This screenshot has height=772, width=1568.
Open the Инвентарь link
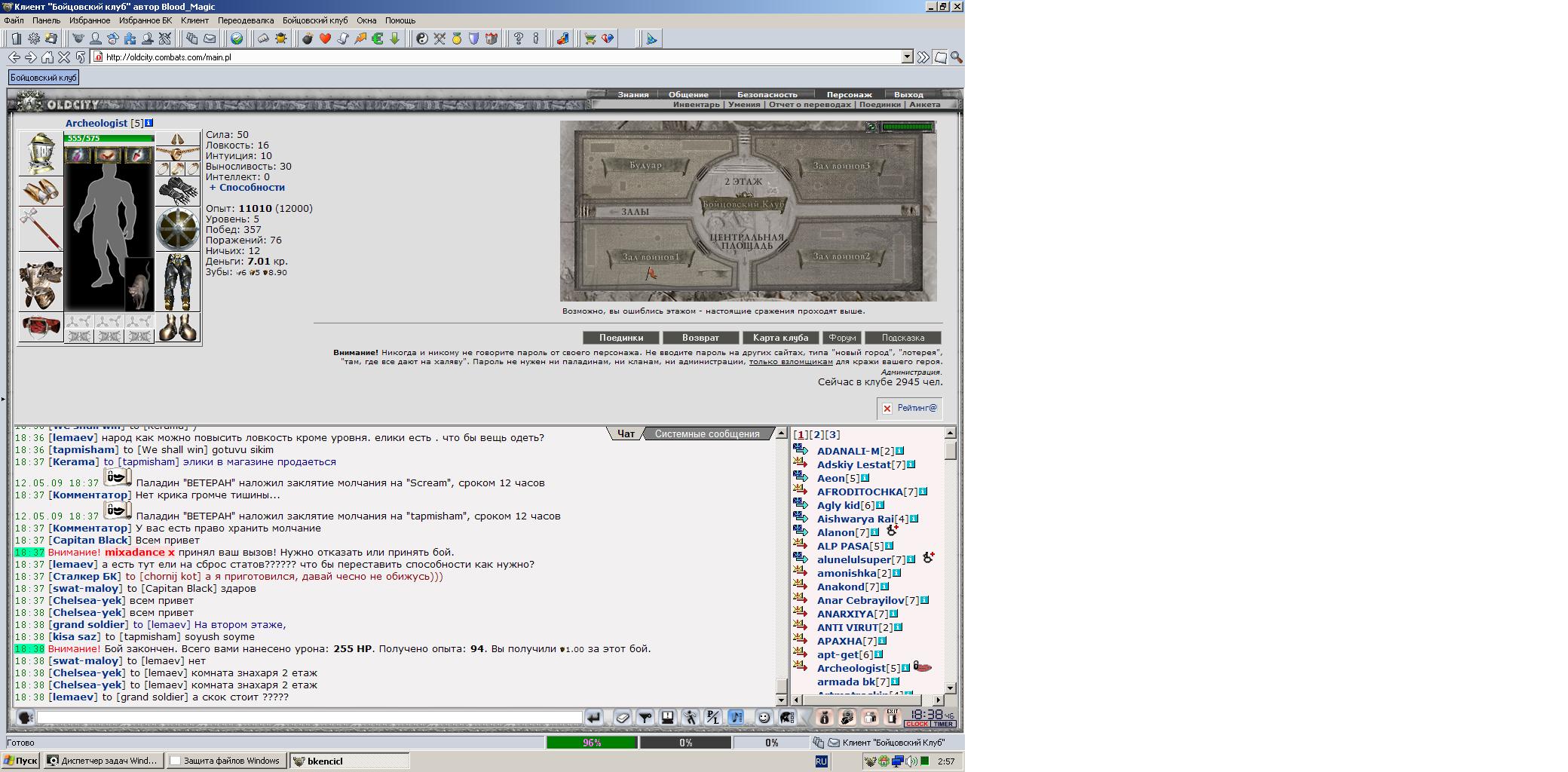[x=696, y=105]
